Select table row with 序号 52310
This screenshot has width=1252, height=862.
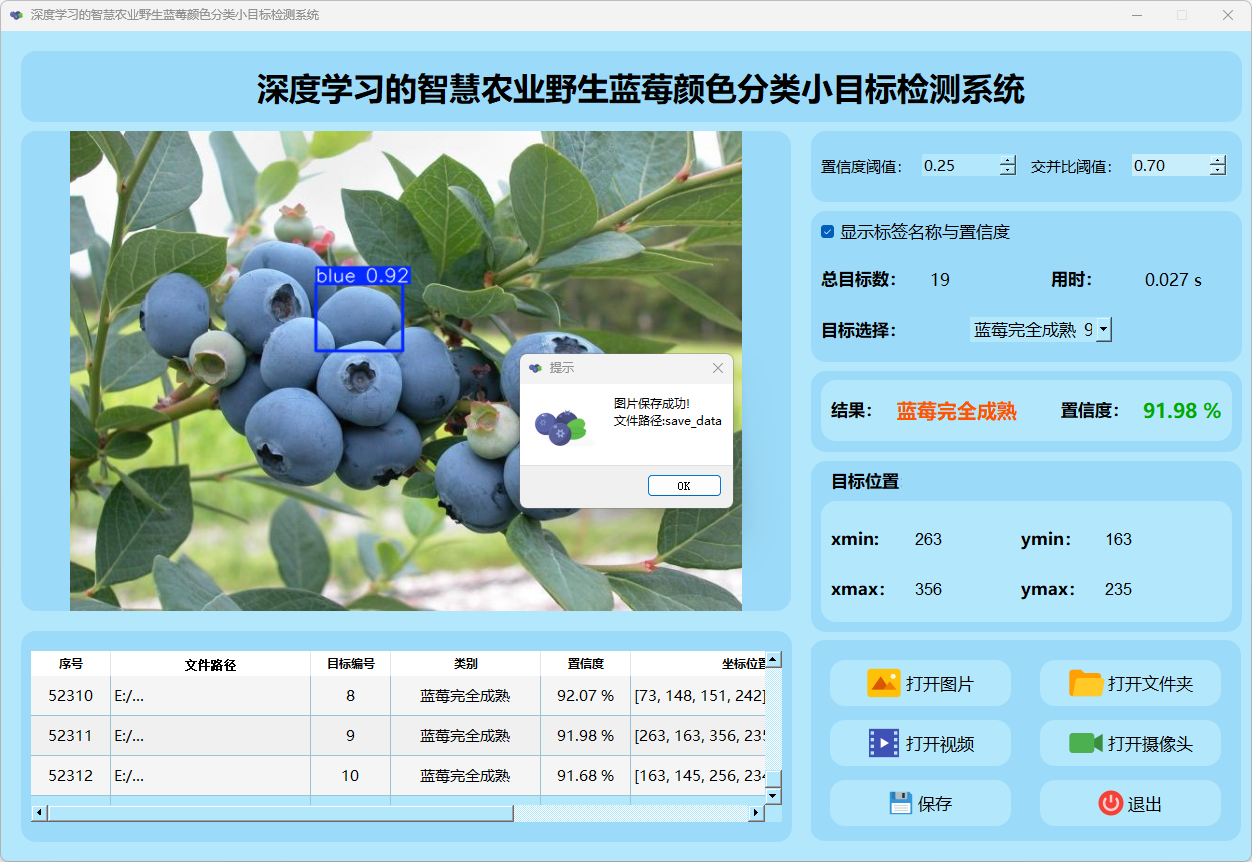pyautogui.click(x=398, y=696)
